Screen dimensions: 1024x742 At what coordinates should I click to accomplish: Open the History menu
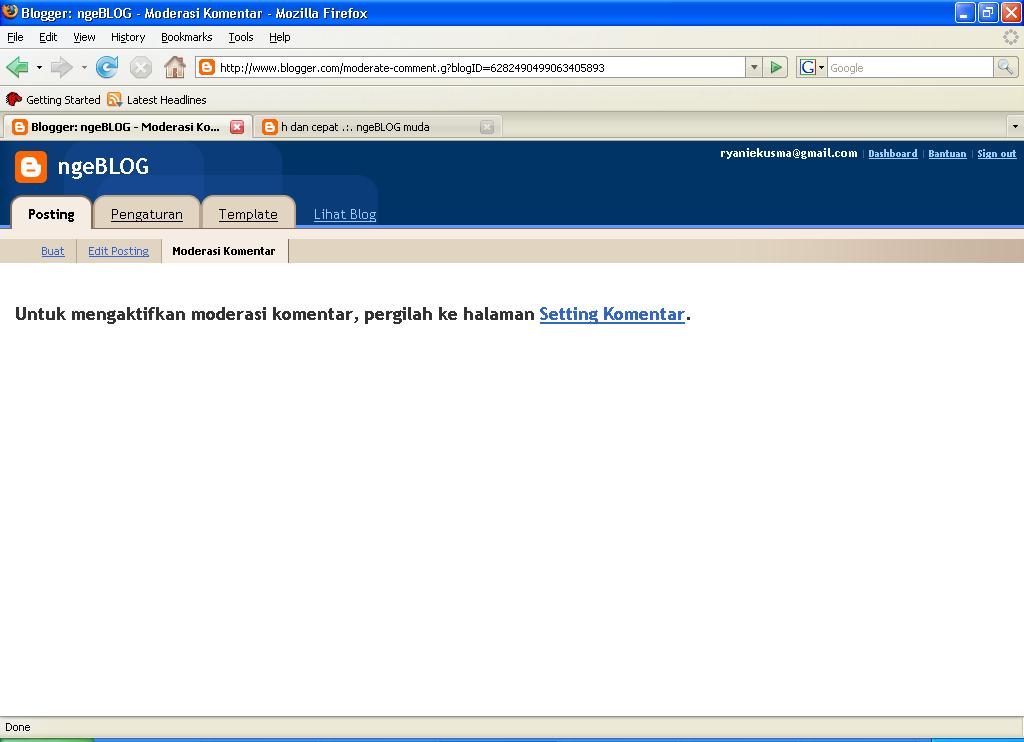[128, 37]
